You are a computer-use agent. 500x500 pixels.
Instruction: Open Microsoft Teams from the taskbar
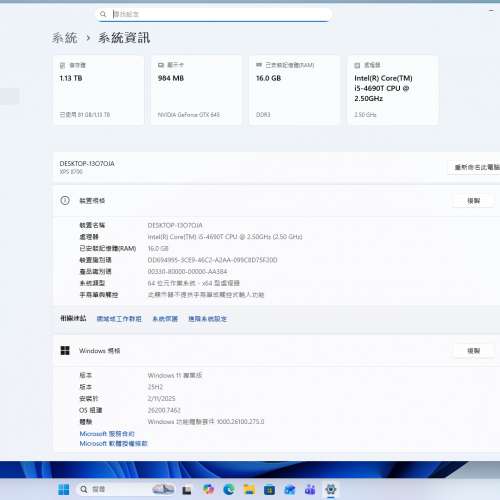pyautogui.click(x=310, y=489)
